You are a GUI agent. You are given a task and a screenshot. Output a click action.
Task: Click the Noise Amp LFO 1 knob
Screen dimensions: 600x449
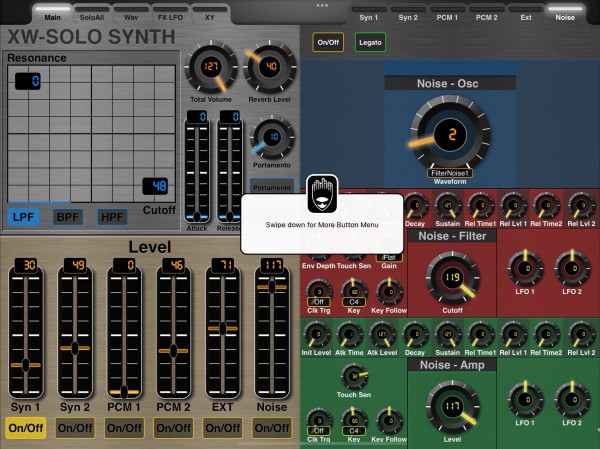click(x=525, y=400)
